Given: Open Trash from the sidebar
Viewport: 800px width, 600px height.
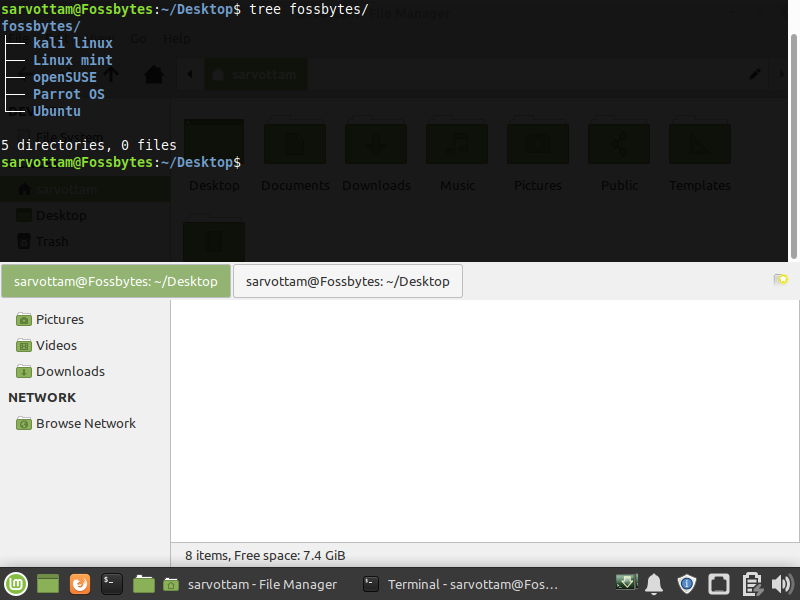Looking at the screenshot, I should [x=52, y=241].
